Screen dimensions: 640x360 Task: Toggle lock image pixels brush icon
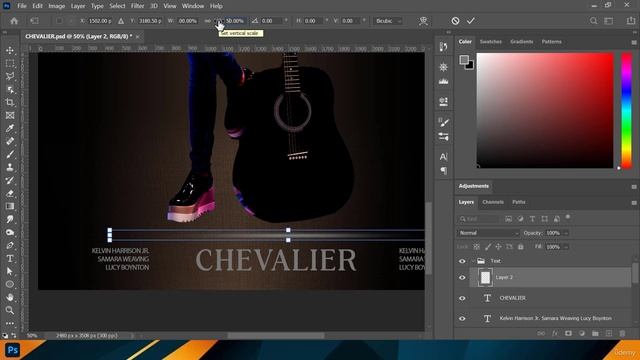point(488,247)
